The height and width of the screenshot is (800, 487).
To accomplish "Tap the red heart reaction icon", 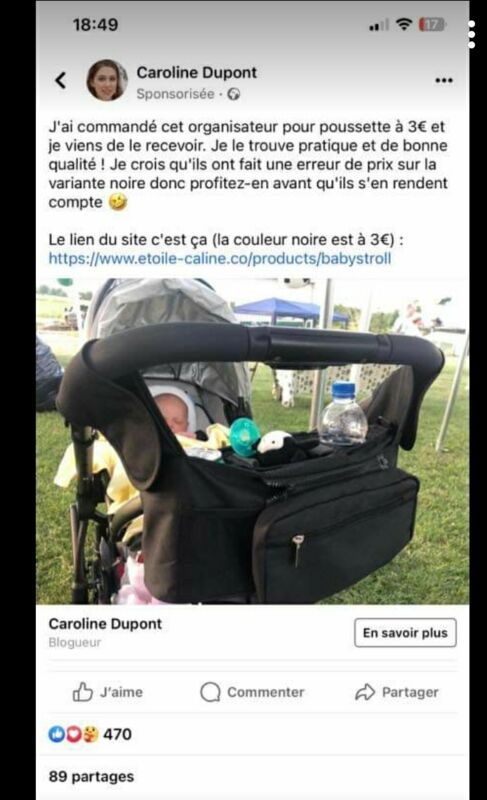I will click(73, 734).
